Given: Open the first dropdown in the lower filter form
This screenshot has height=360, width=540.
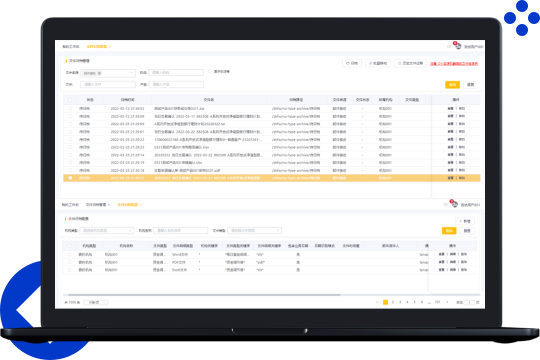Looking at the screenshot, I should pos(107,230).
